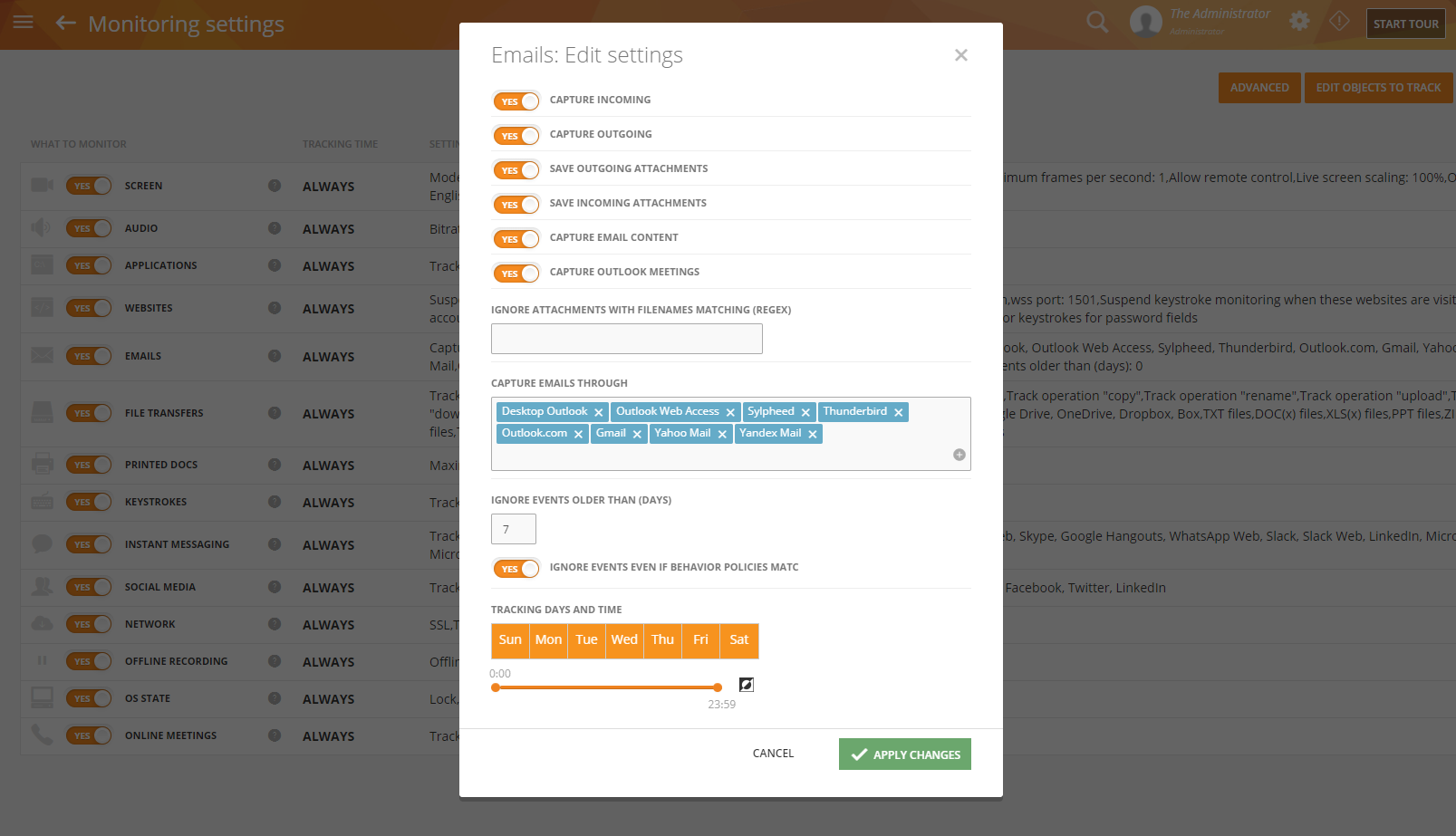This screenshot has width=1456, height=836.
Task: Click Apply Changes button
Action: (905, 754)
